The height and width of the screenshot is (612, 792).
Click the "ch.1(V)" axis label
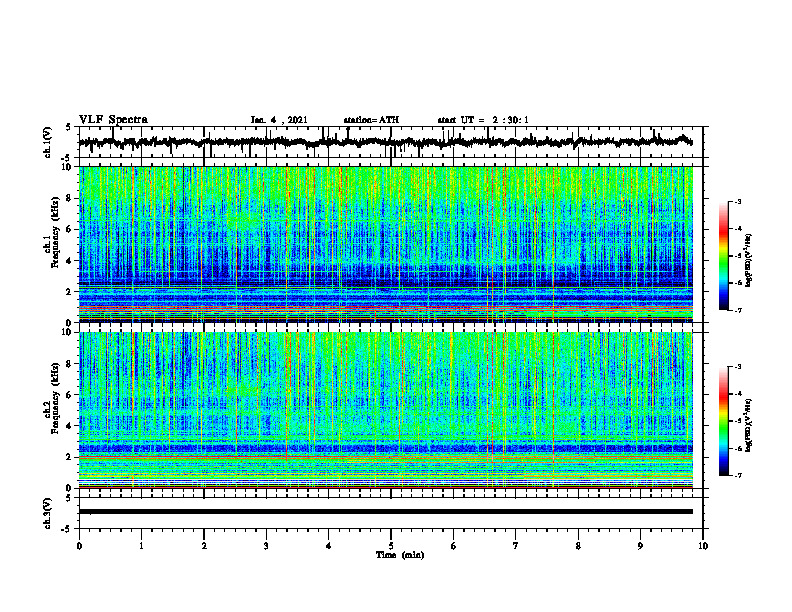(48, 142)
